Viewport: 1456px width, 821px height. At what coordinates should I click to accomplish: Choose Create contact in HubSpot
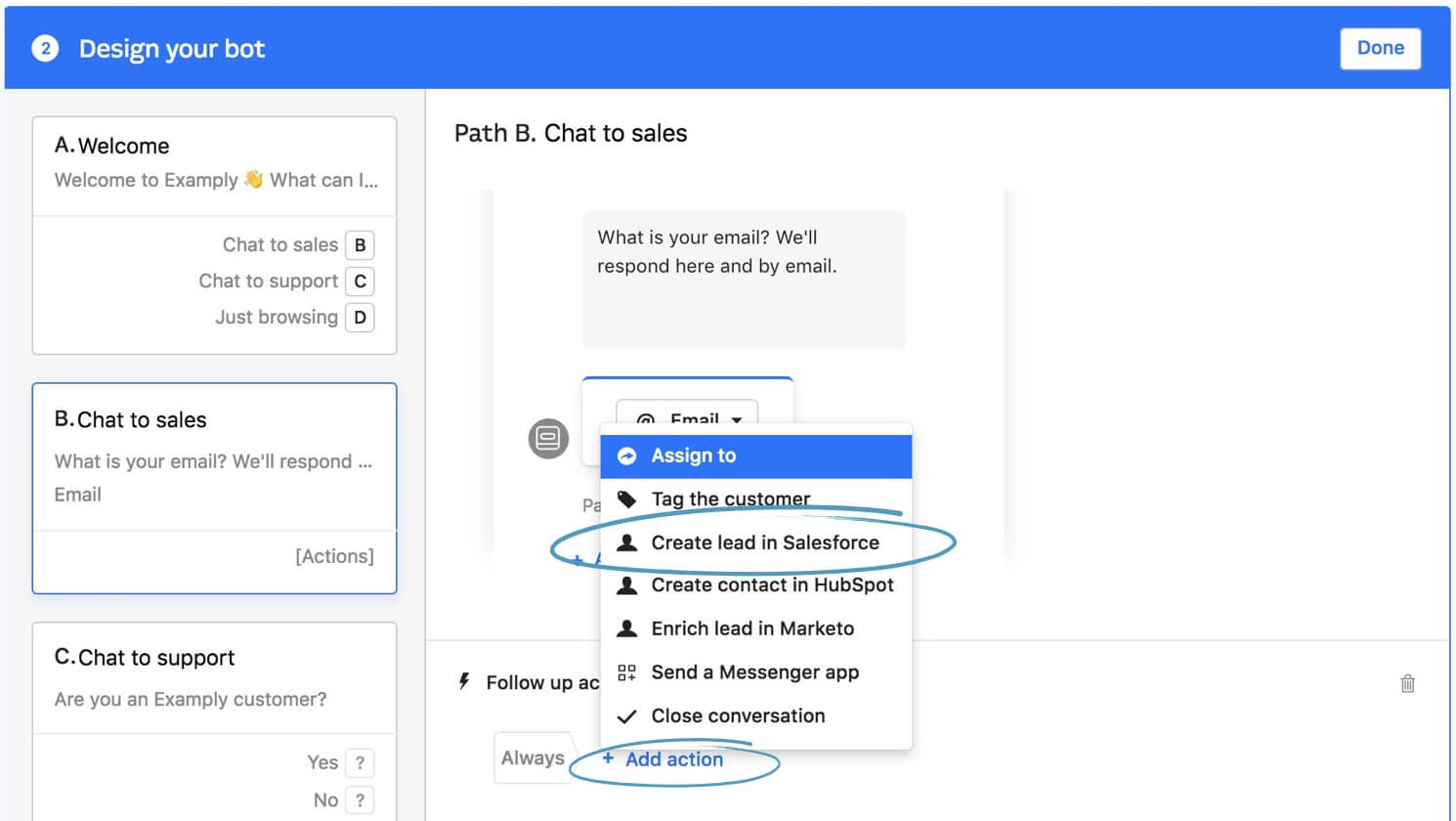tap(772, 585)
